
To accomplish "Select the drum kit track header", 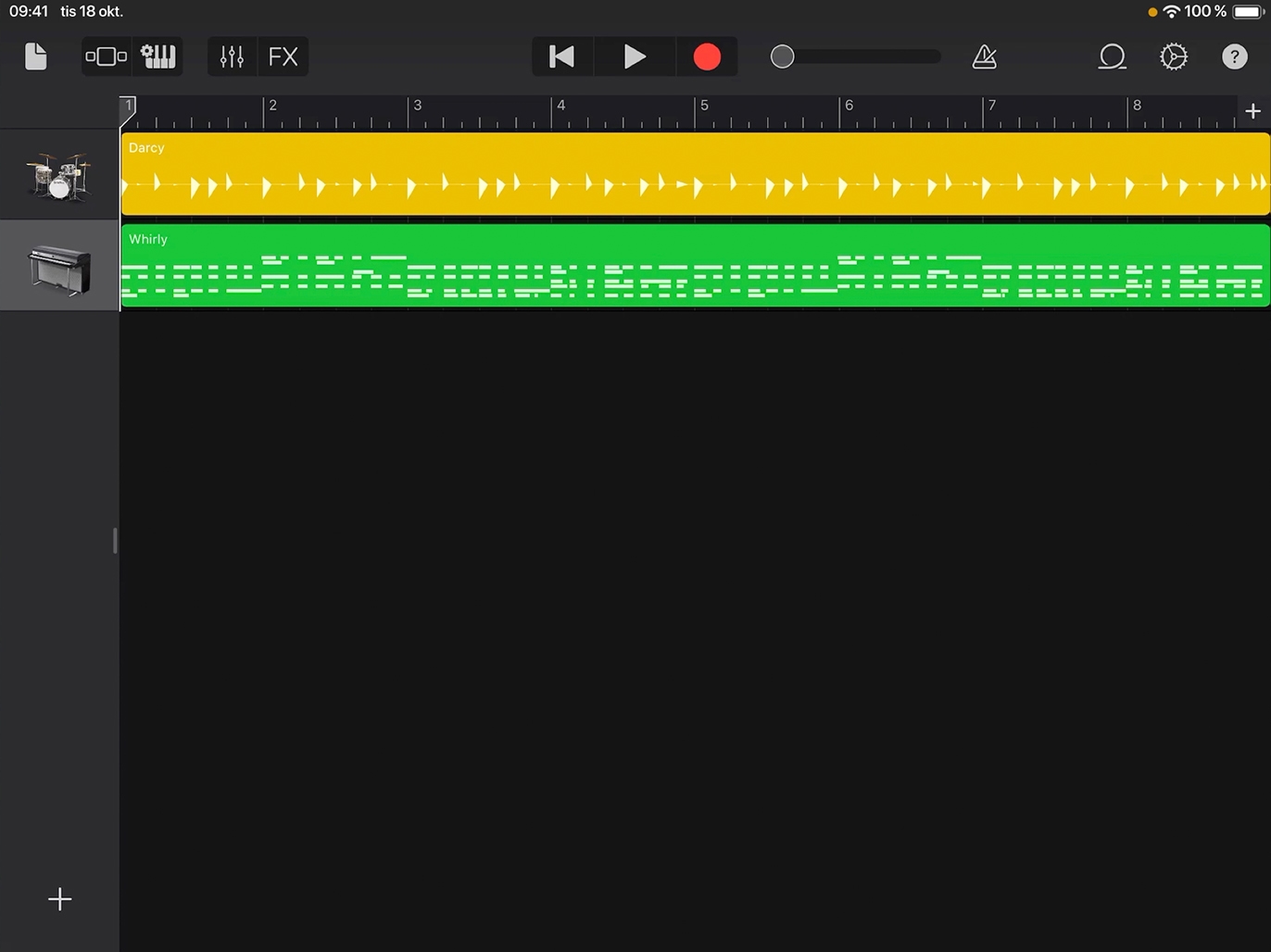I will tap(59, 174).
